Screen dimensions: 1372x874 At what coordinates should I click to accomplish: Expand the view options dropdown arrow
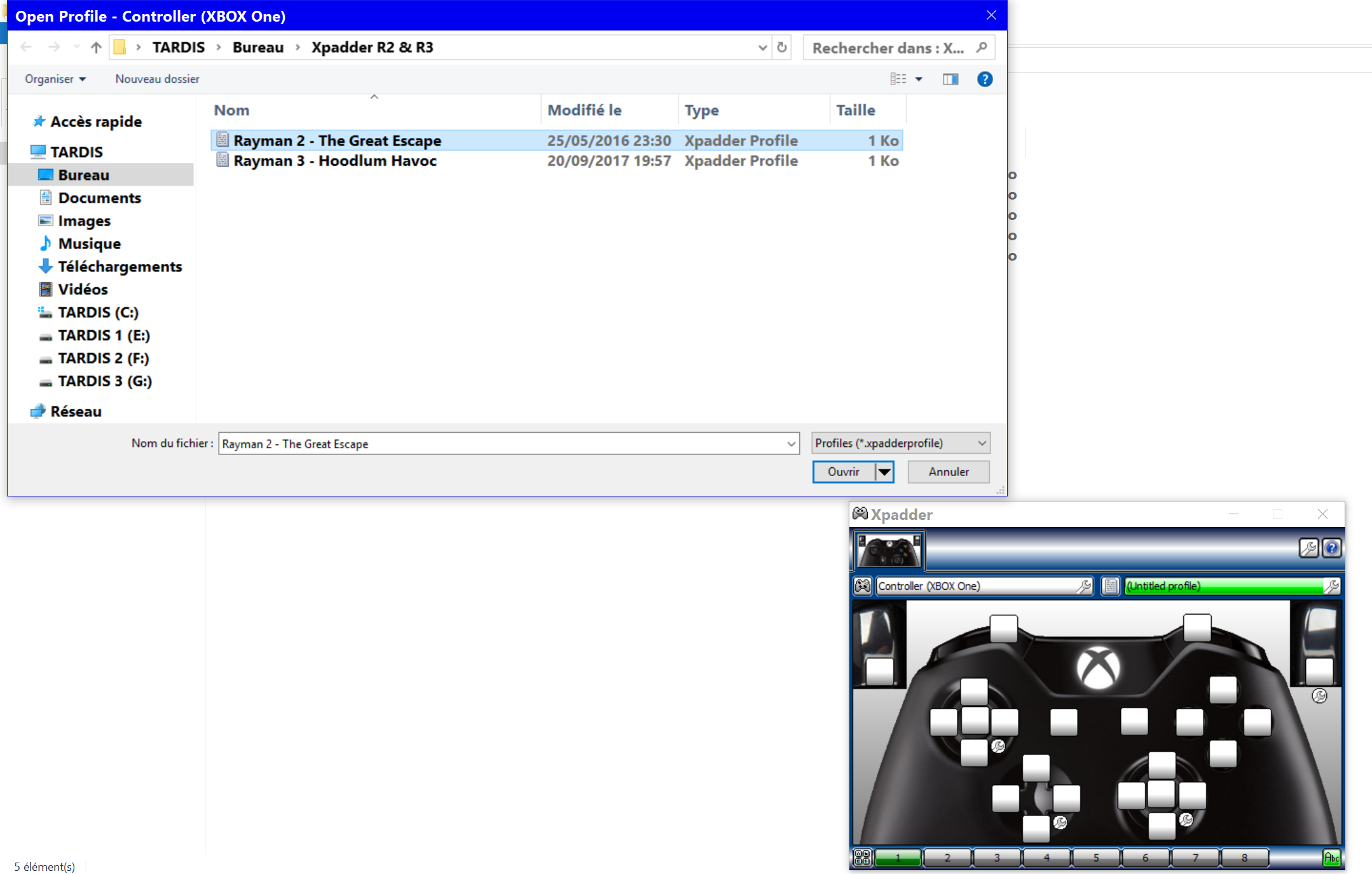[919, 79]
